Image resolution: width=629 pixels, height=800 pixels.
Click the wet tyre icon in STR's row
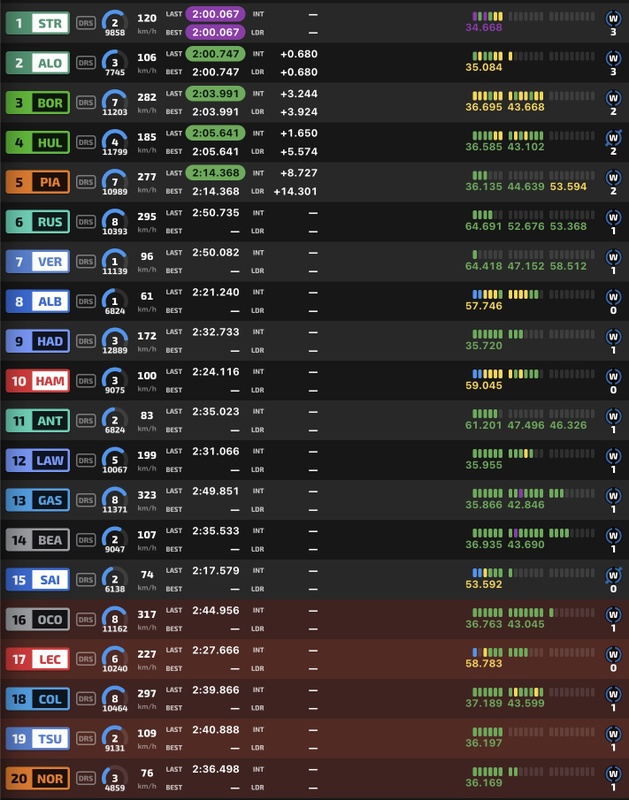point(614,16)
